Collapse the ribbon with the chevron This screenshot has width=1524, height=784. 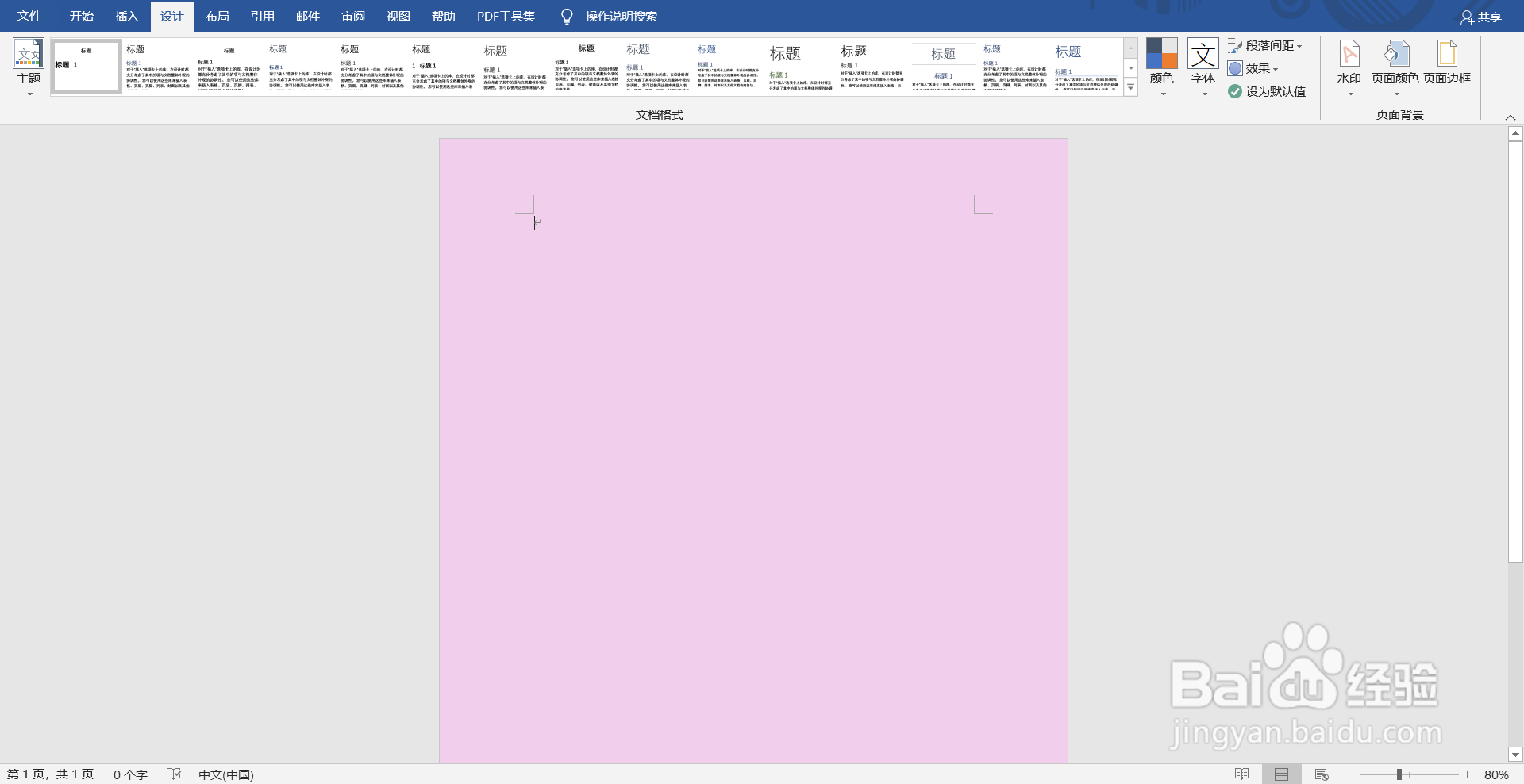[1511, 117]
